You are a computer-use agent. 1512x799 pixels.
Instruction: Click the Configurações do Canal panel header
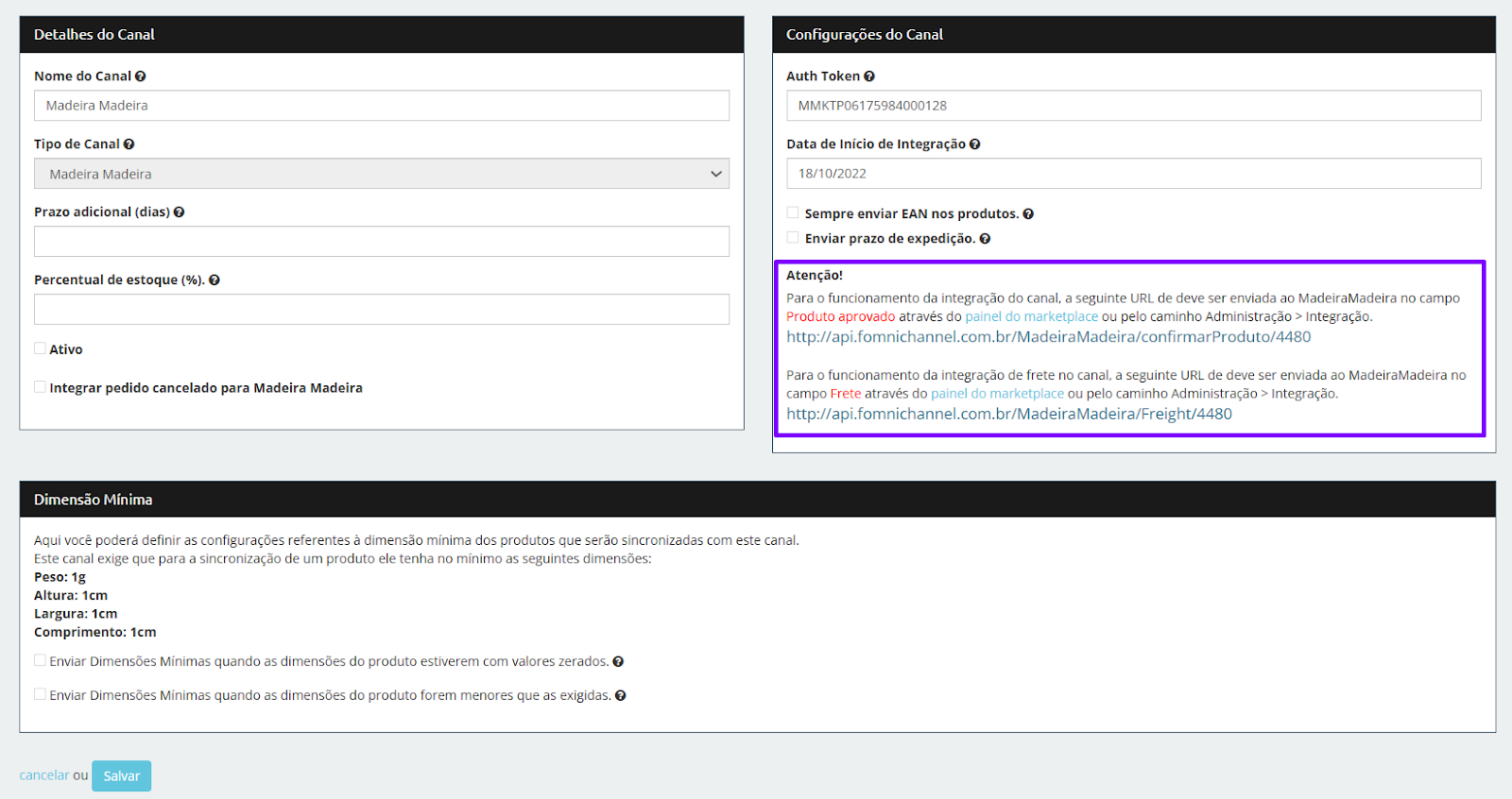pos(1134,34)
